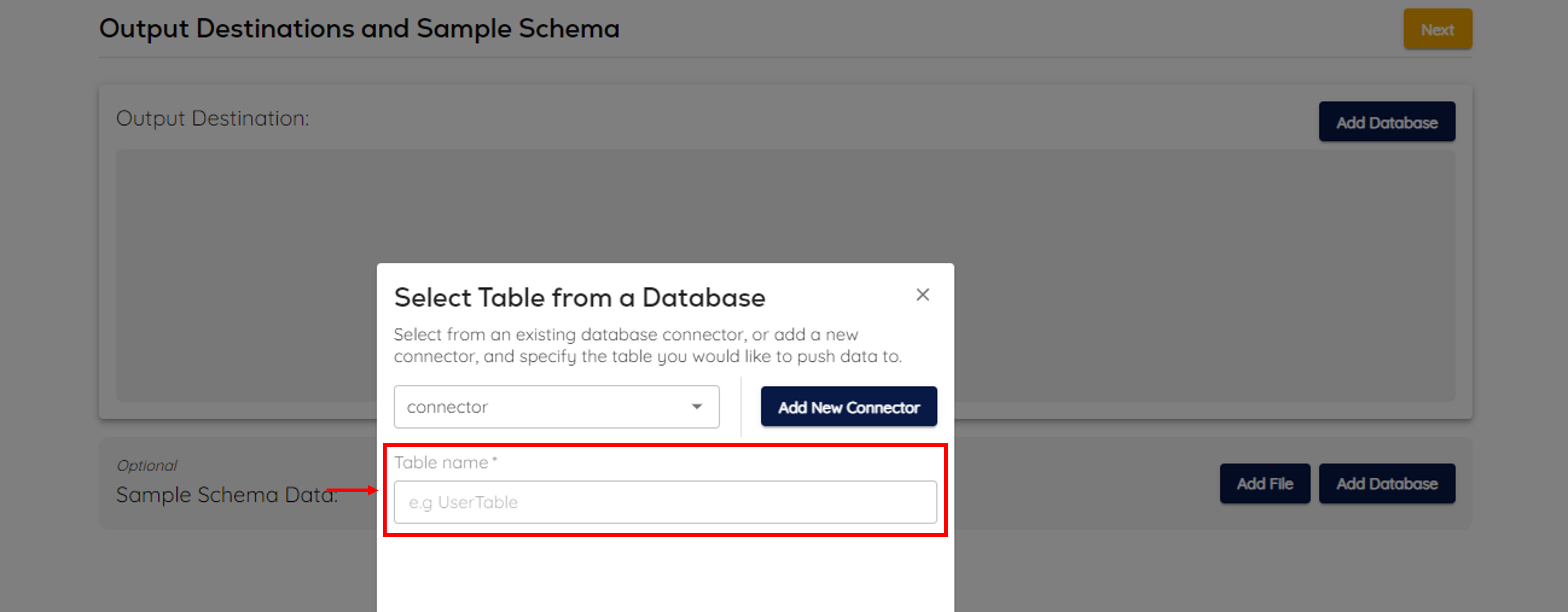
Task: Click the dialog description paragraph
Action: pyautogui.click(x=647, y=345)
